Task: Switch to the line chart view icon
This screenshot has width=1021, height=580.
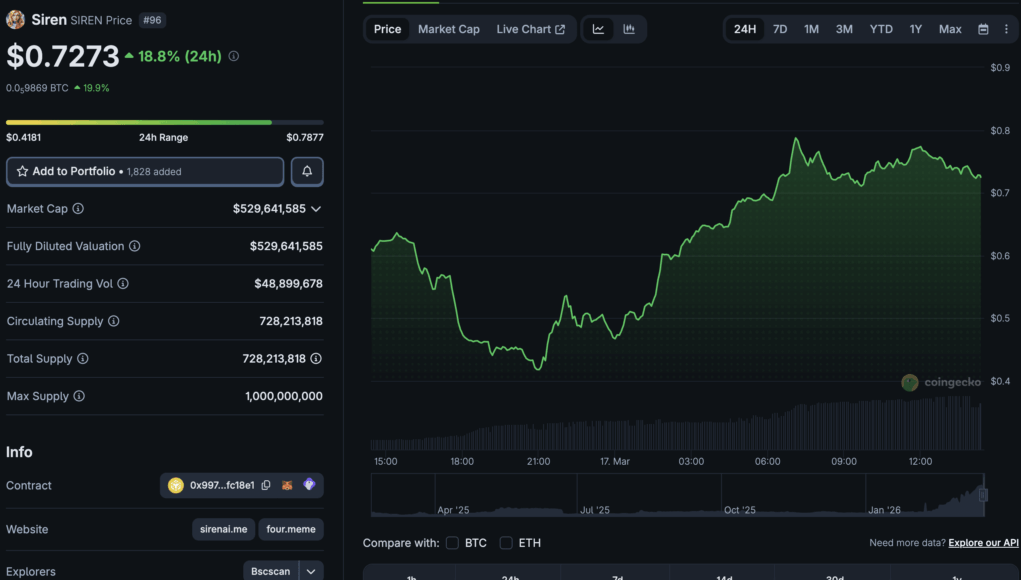Action: point(598,29)
